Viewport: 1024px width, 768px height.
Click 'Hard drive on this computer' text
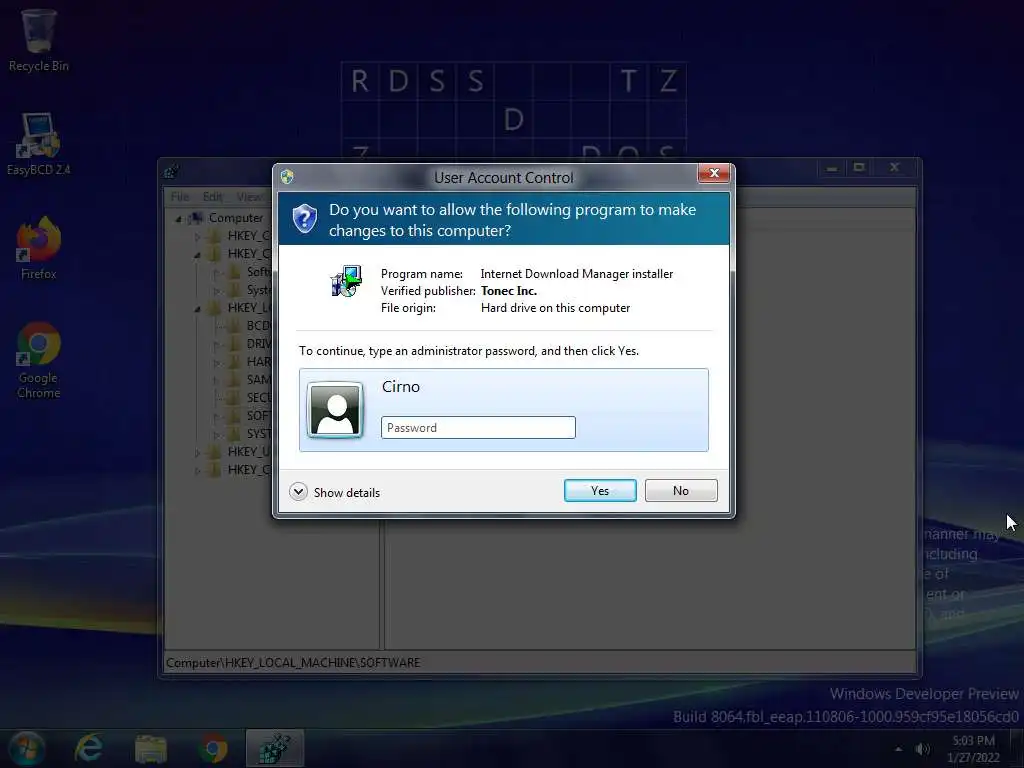[555, 308]
